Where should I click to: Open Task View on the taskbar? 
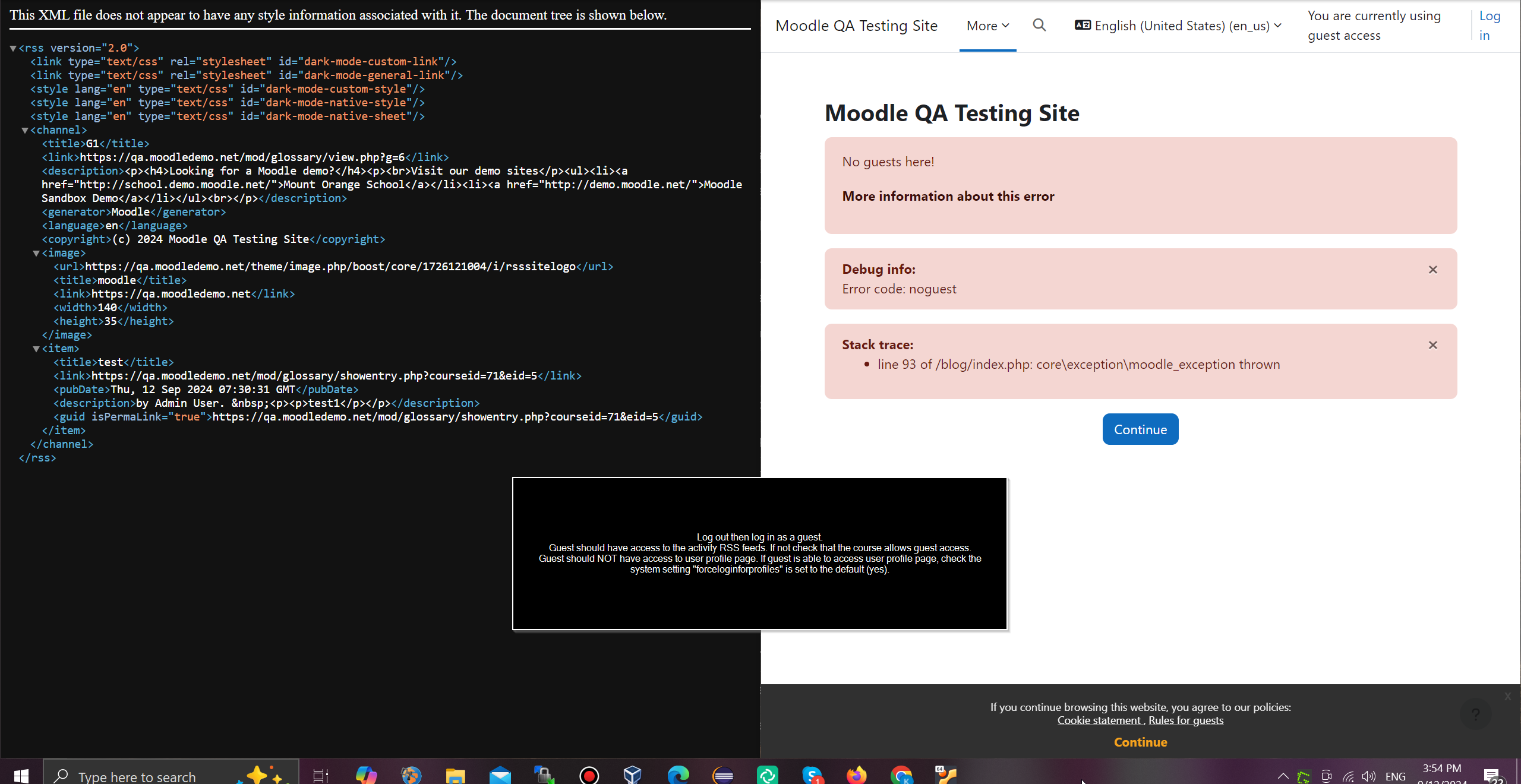point(321,775)
